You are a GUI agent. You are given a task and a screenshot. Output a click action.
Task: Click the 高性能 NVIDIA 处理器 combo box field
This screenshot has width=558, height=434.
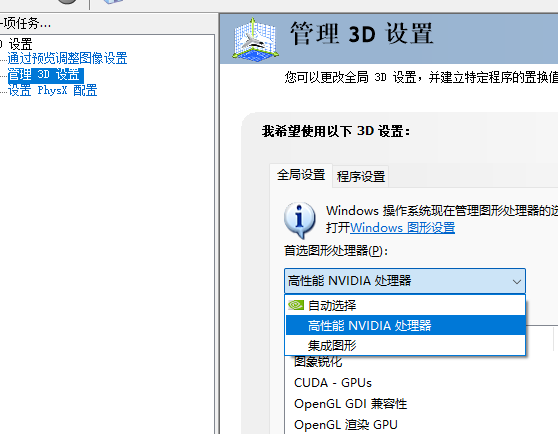(405, 281)
